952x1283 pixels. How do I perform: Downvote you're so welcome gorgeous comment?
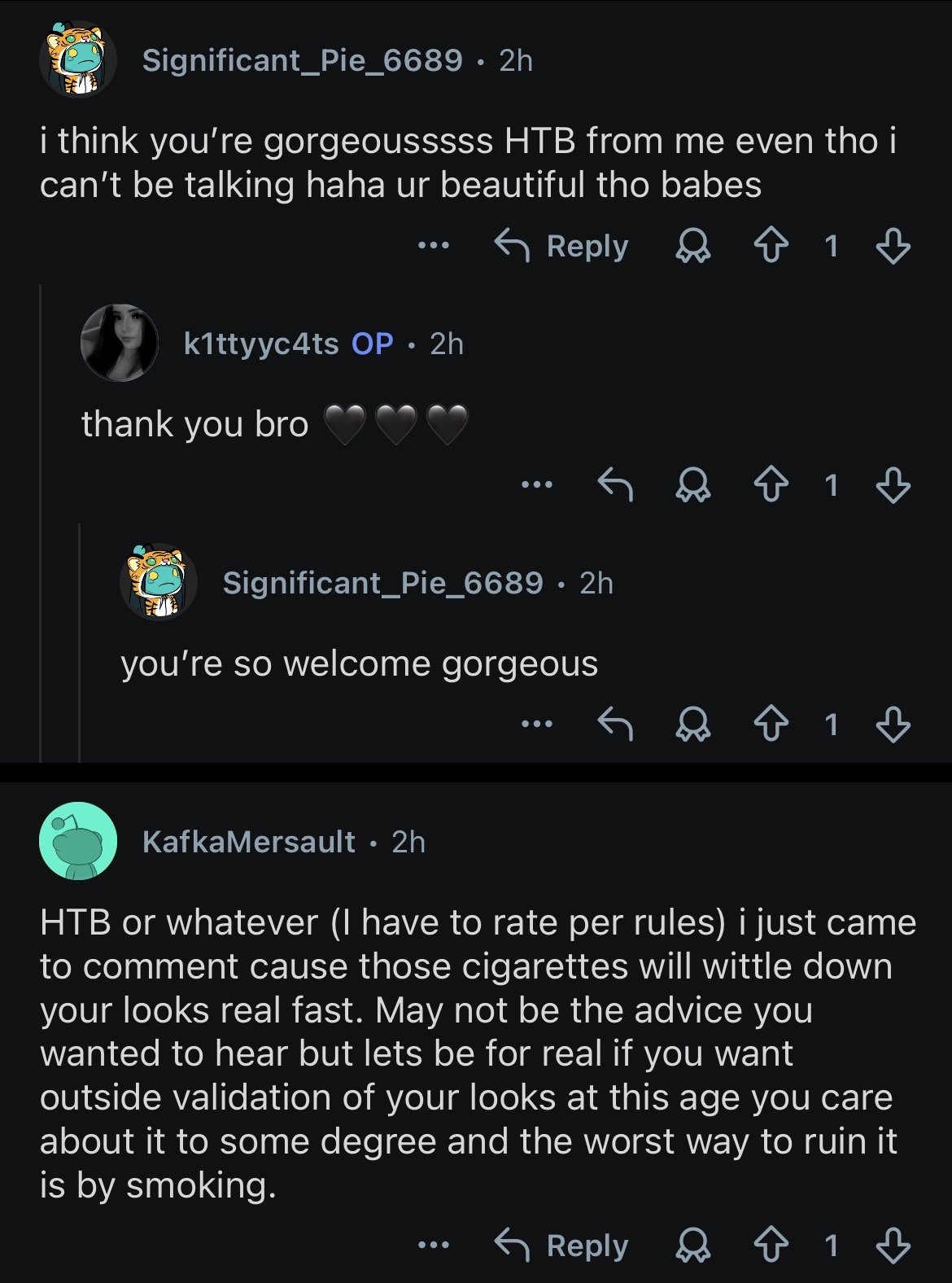[x=893, y=724]
